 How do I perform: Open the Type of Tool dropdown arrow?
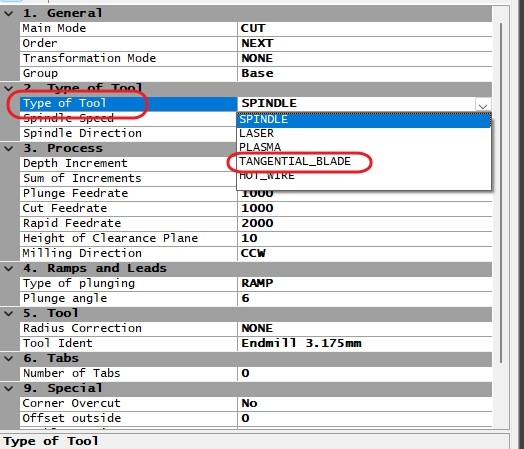tap(483, 105)
